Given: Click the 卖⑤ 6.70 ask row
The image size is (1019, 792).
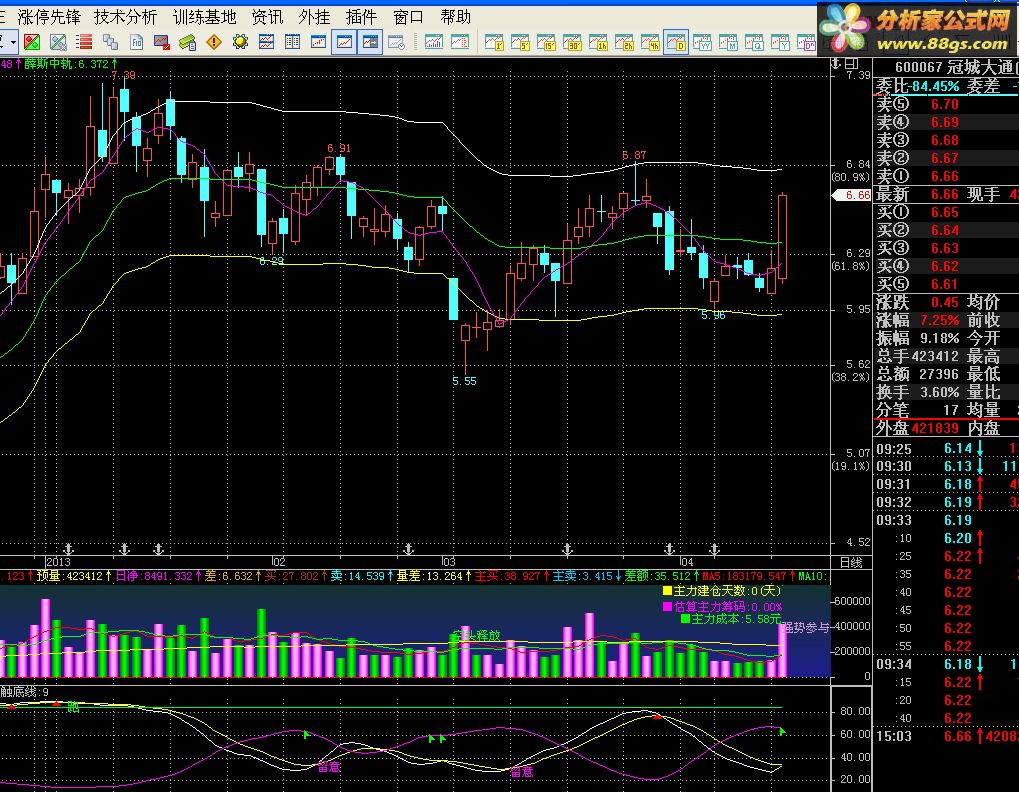Looking at the screenshot, I should coord(946,104).
